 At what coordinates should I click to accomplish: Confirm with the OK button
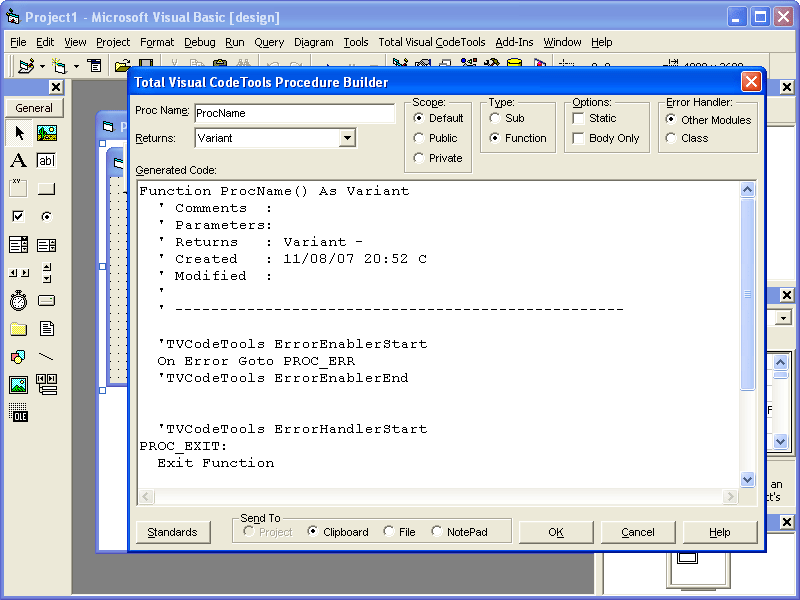[556, 532]
